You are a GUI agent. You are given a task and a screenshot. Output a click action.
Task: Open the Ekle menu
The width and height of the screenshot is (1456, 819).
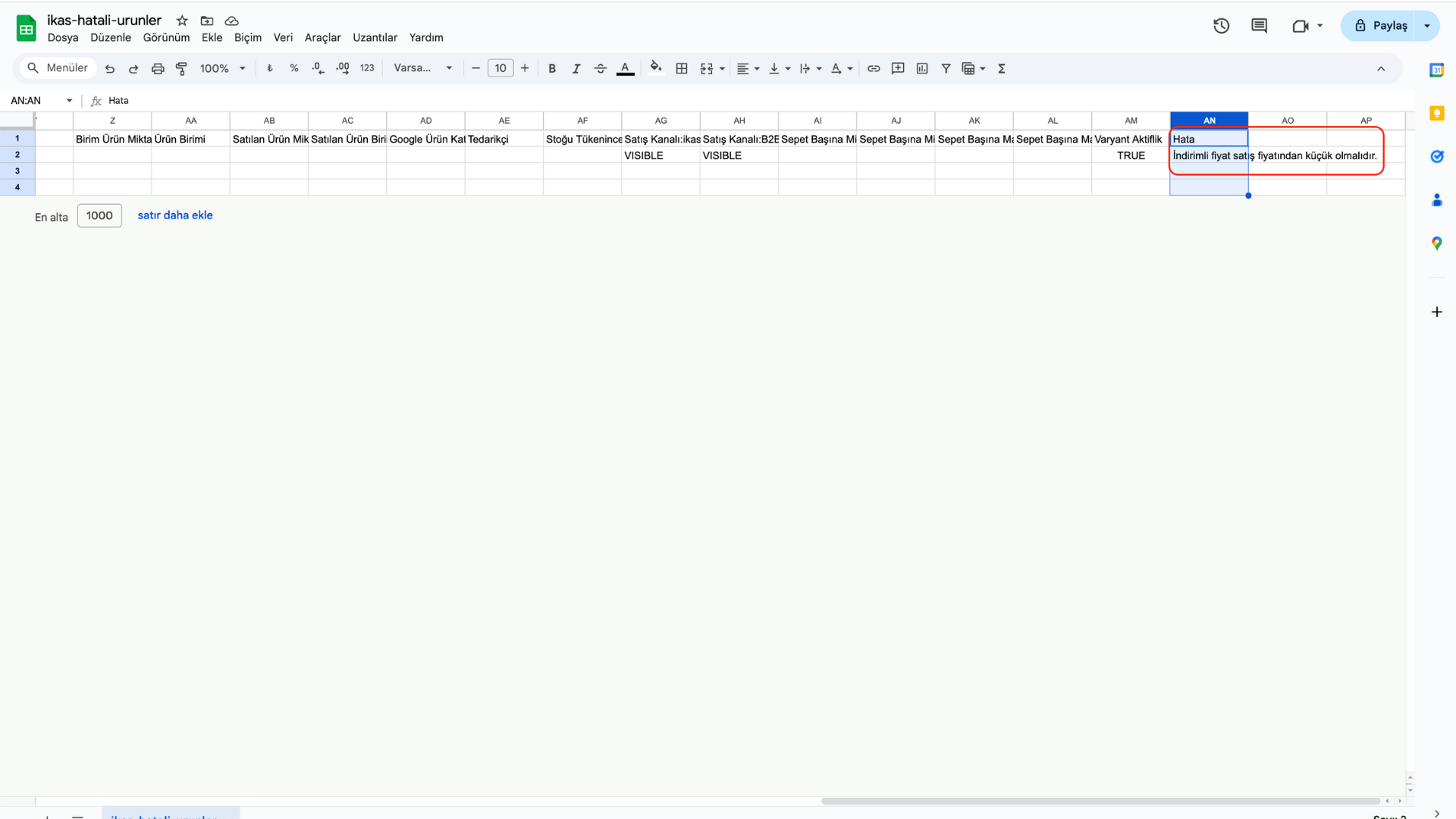point(212,37)
